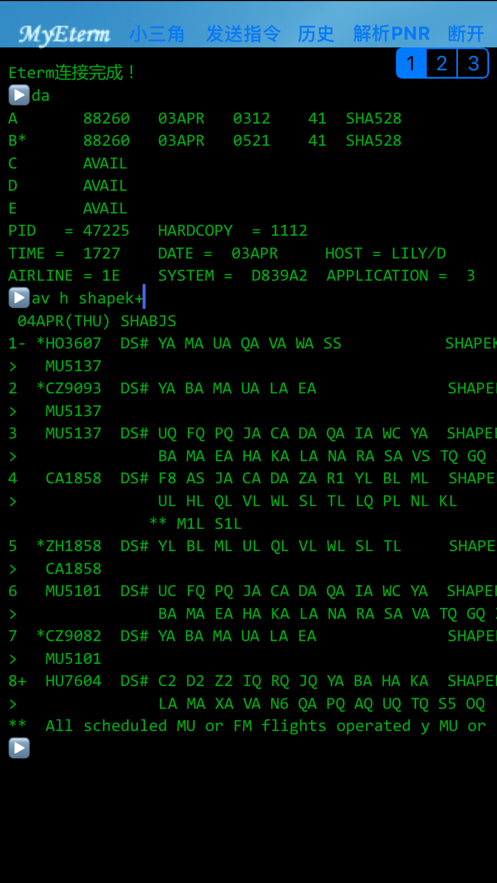Tap the 04APR(THU) SHABJS header
497x883 pixels.
click(97, 322)
